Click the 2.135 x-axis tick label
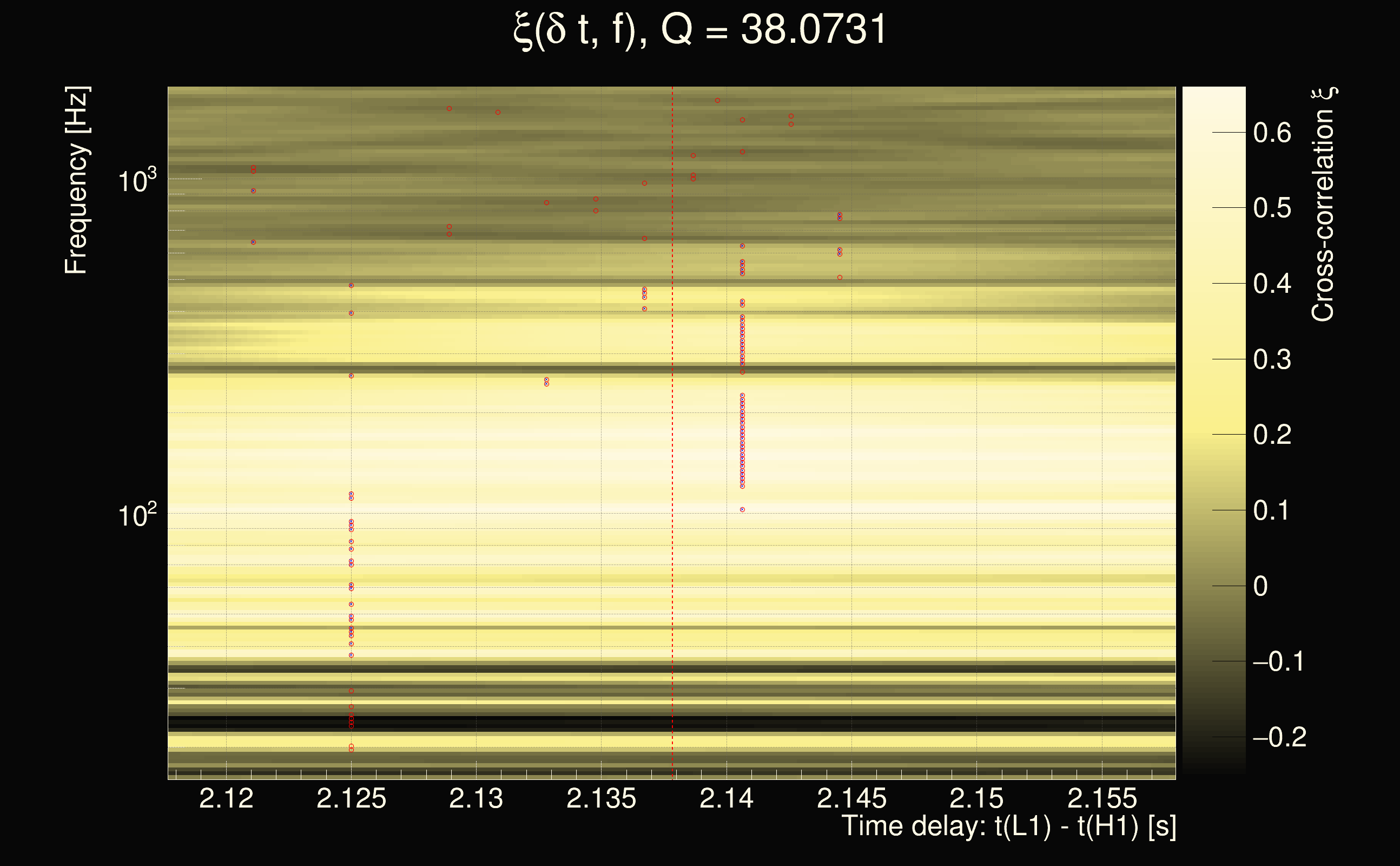1400x866 pixels. [x=601, y=798]
